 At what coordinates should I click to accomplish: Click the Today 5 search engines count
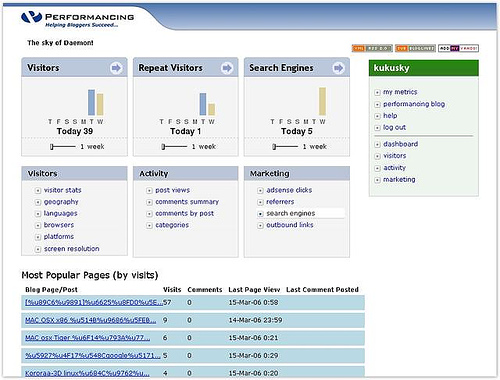pos(297,131)
